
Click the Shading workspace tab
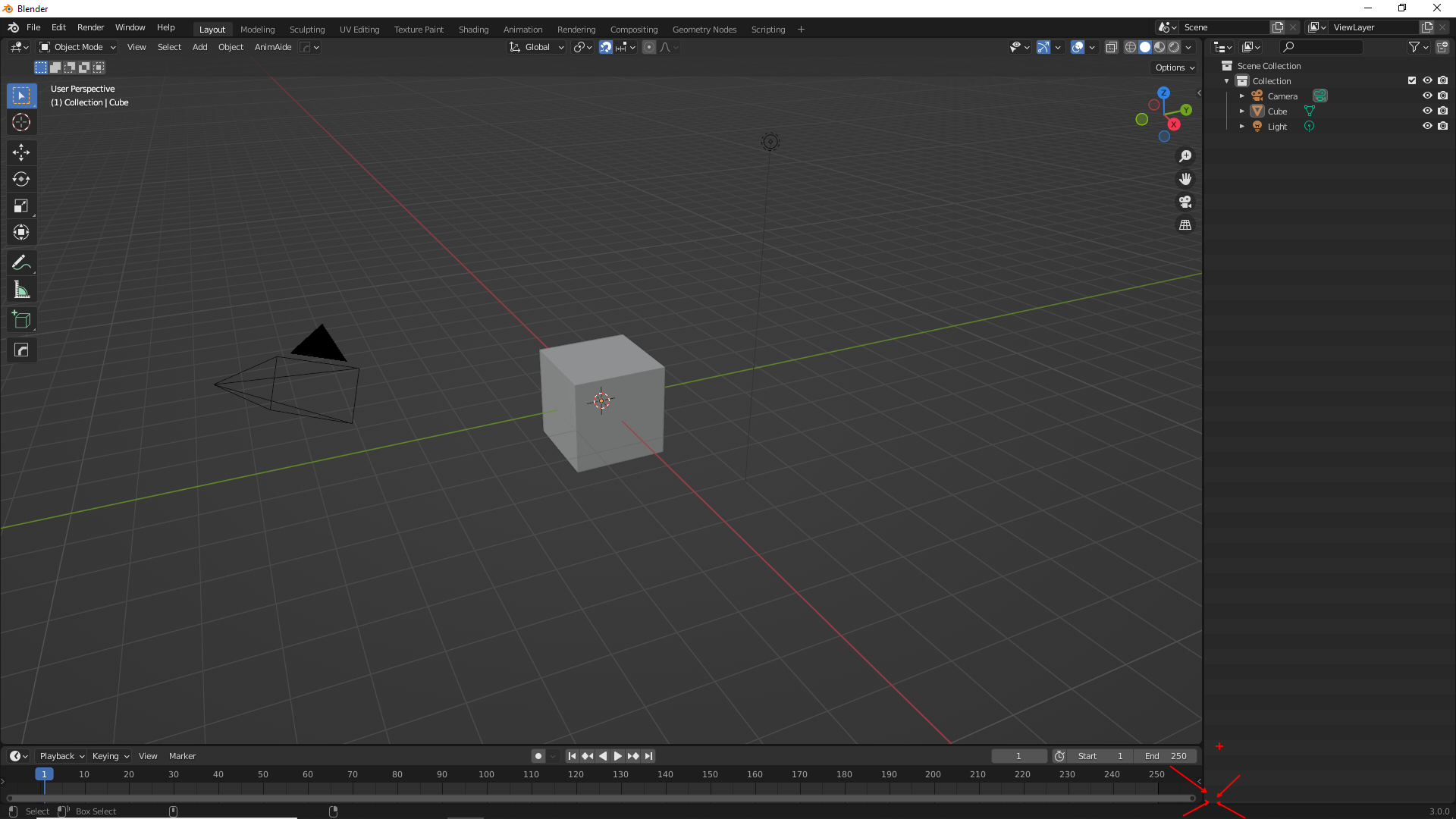click(x=473, y=29)
